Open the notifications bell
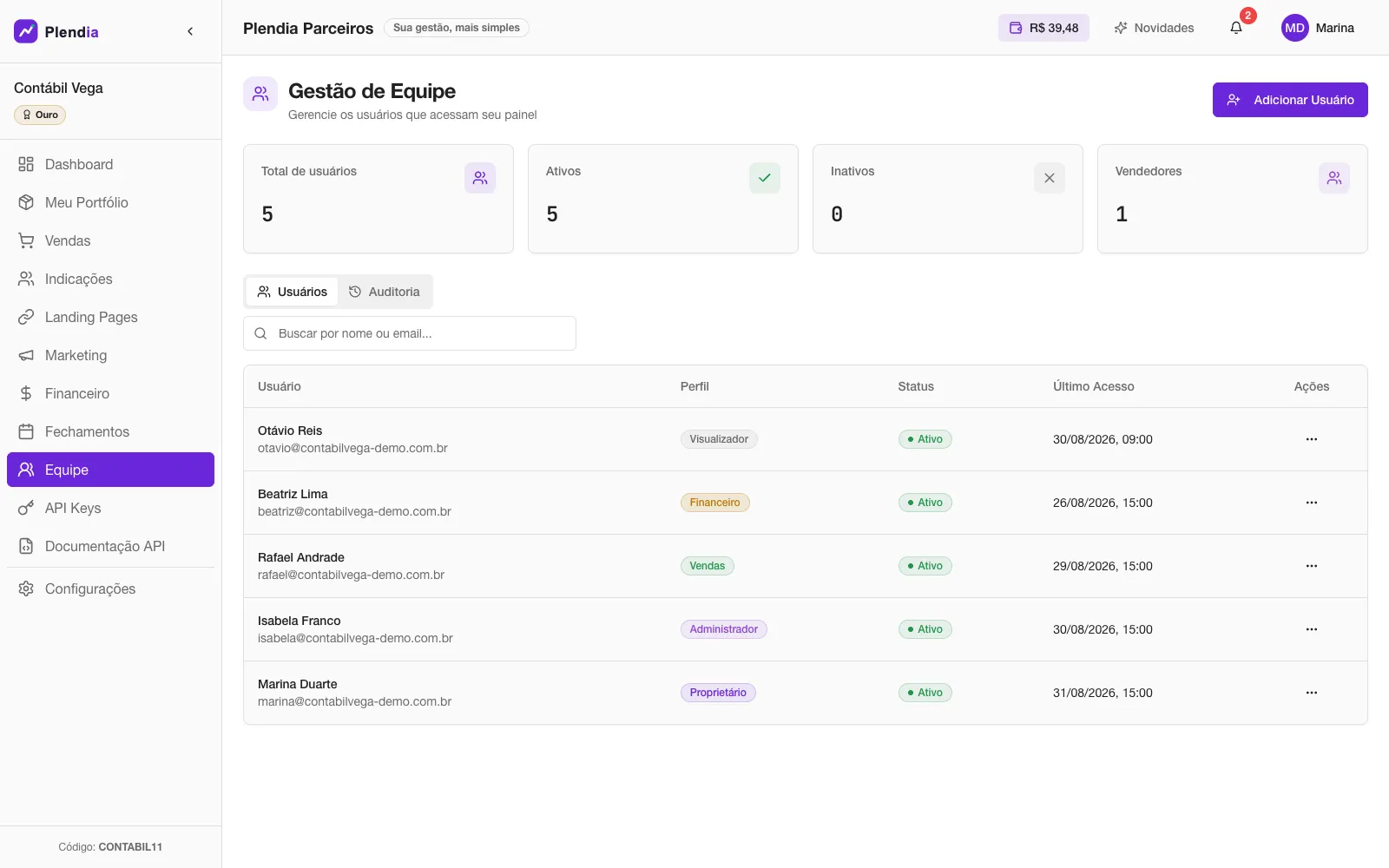This screenshot has width=1389, height=868. pyautogui.click(x=1236, y=28)
